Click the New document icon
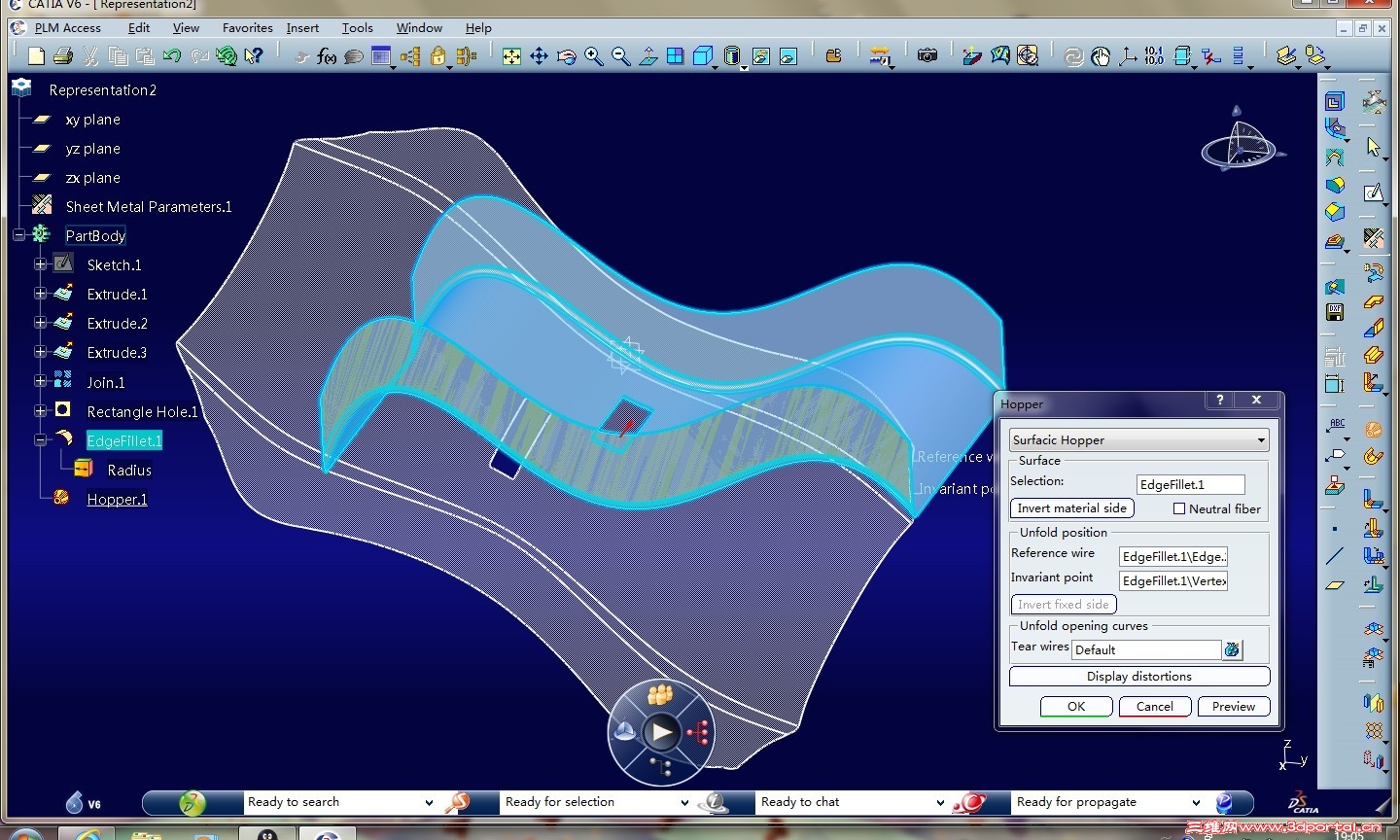Screen dimensions: 1400x840 click(36, 56)
